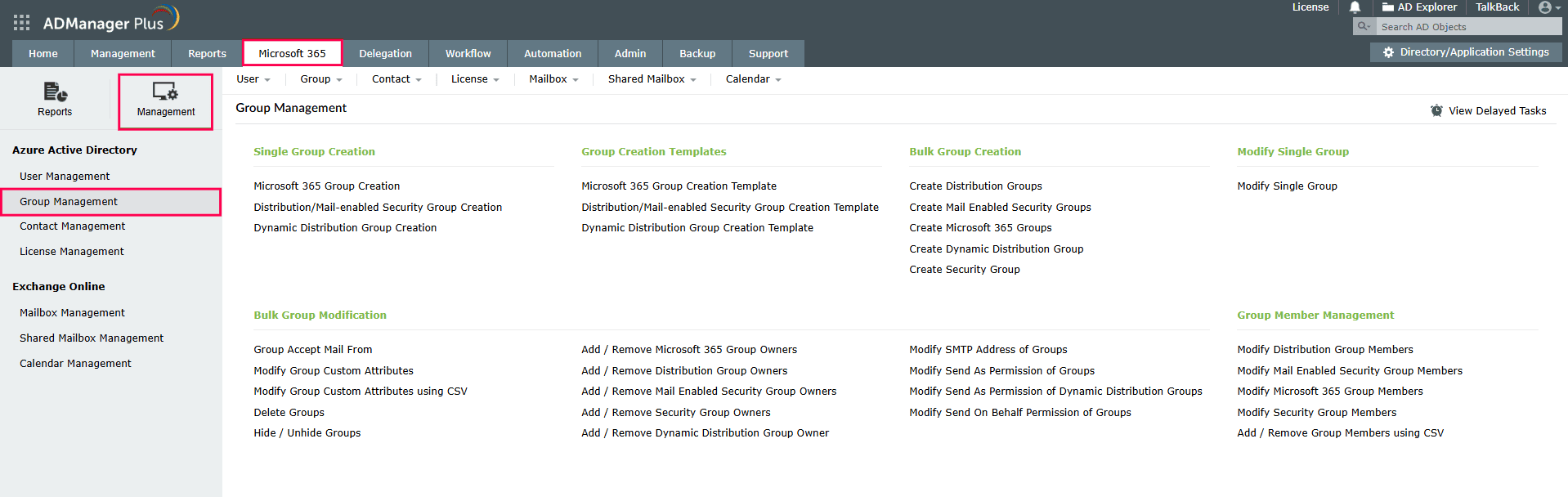
Task: Click the View Delayed Tasks clock icon
Action: click(1436, 110)
